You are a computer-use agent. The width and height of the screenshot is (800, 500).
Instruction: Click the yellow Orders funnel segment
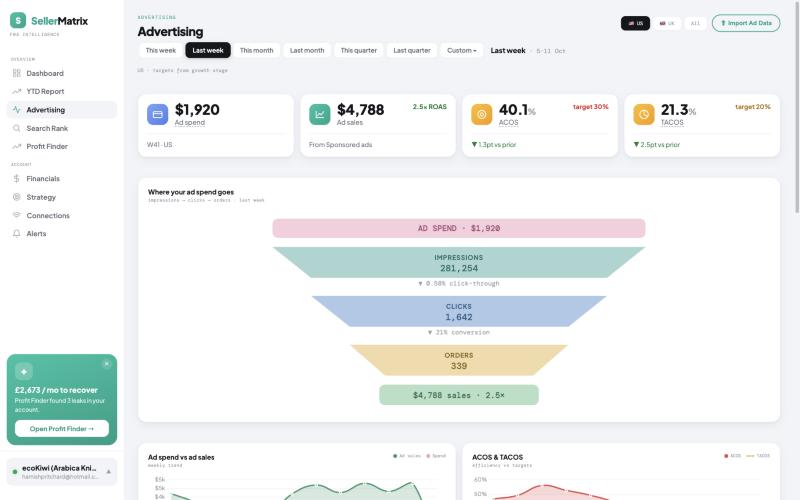(459, 361)
